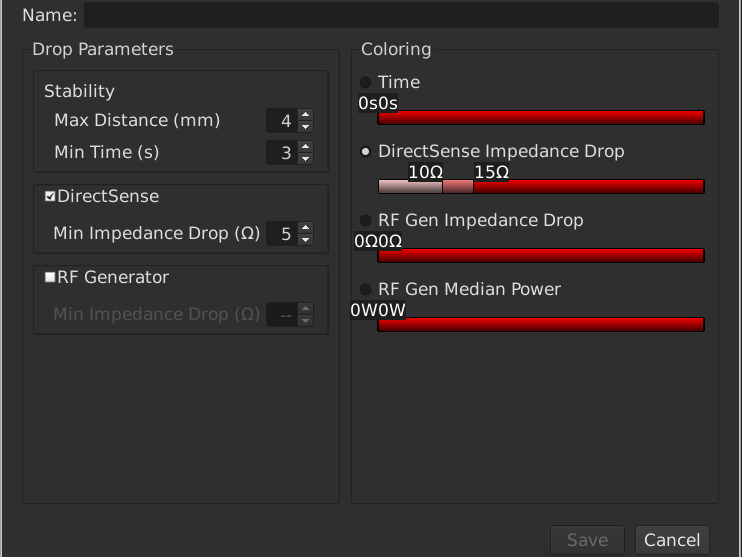Decrease DirectSense Min Impedance Drop value
Image resolution: width=742 pixels, height=557 pixels.
tap(306, 239)
